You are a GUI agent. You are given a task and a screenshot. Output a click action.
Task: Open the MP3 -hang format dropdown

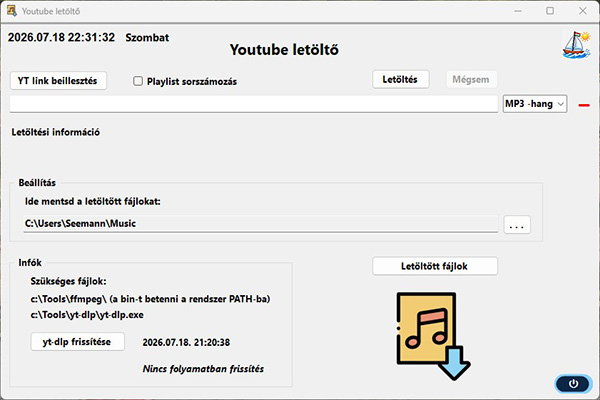point(535,104)
